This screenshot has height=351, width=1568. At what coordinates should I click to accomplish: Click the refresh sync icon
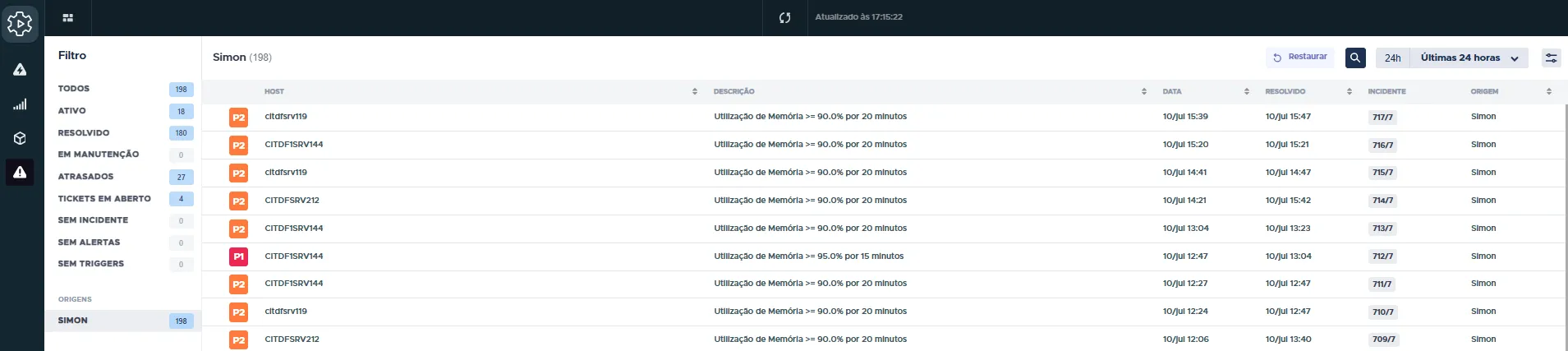[784, 17]
